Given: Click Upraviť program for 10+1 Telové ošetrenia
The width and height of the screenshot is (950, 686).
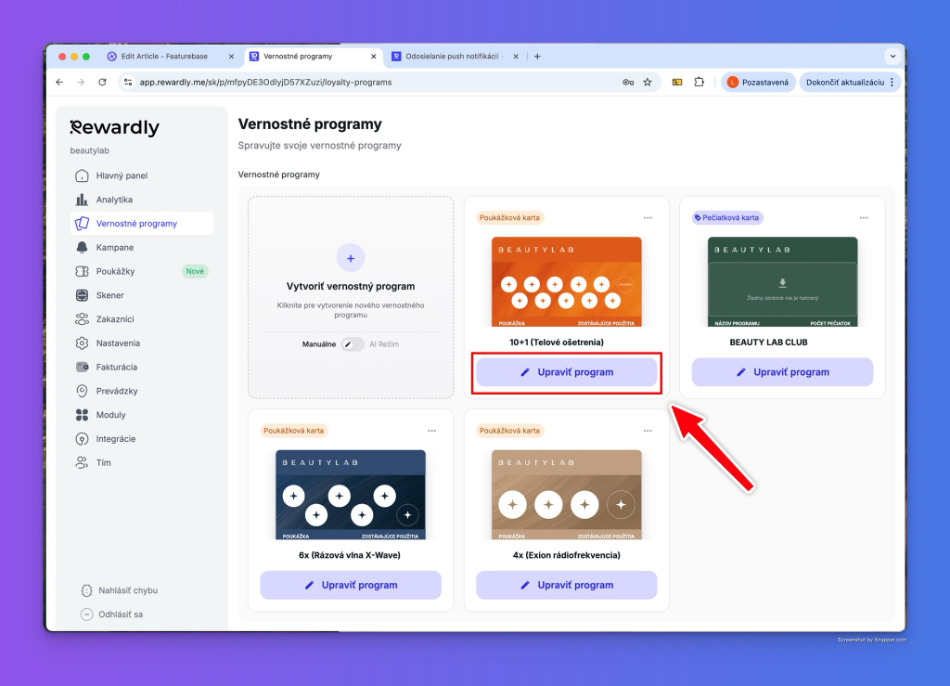Looking at the screenshot, I should tap(566, 372).
